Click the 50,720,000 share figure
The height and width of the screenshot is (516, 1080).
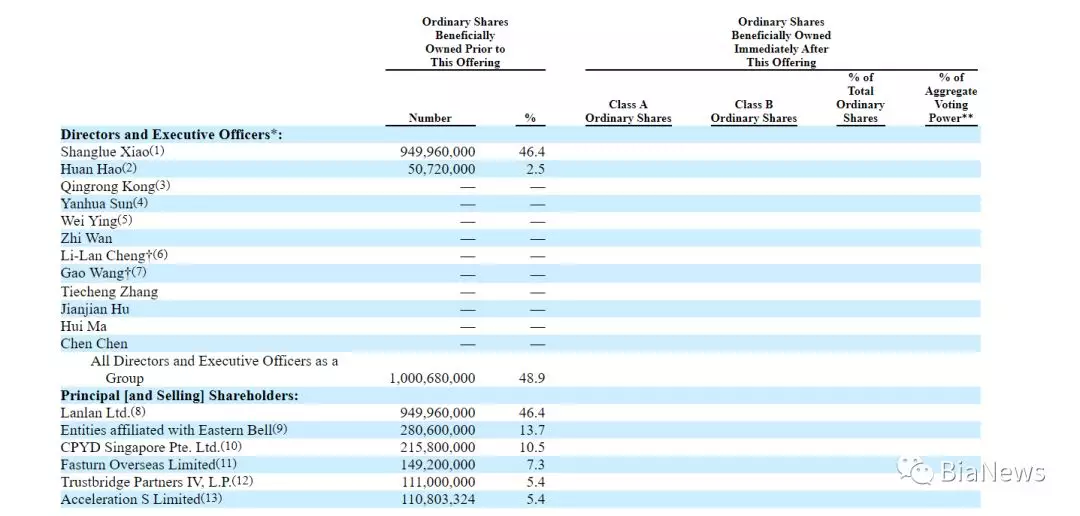pos(441,169)
